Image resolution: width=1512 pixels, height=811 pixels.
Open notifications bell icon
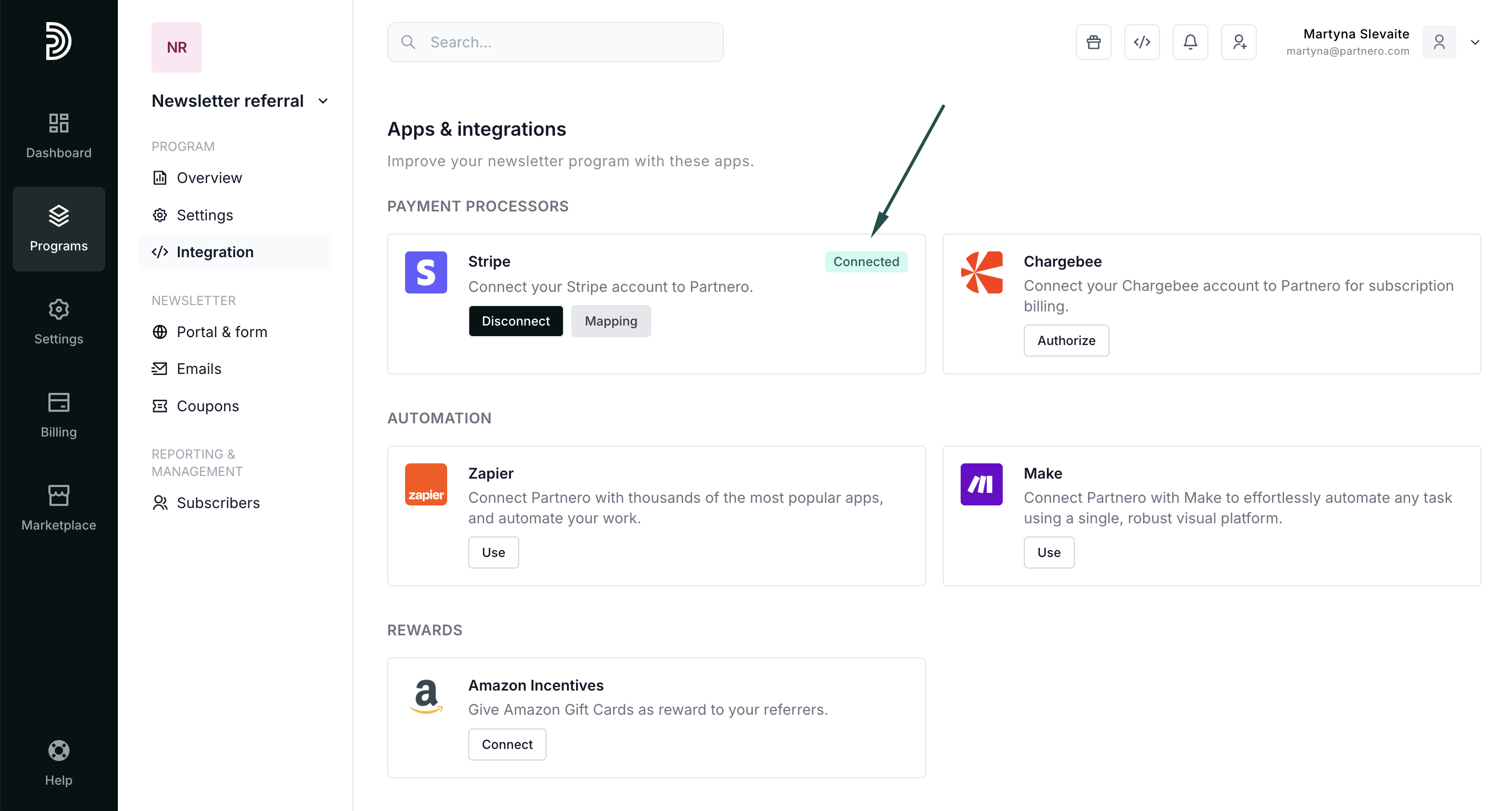1190,42
